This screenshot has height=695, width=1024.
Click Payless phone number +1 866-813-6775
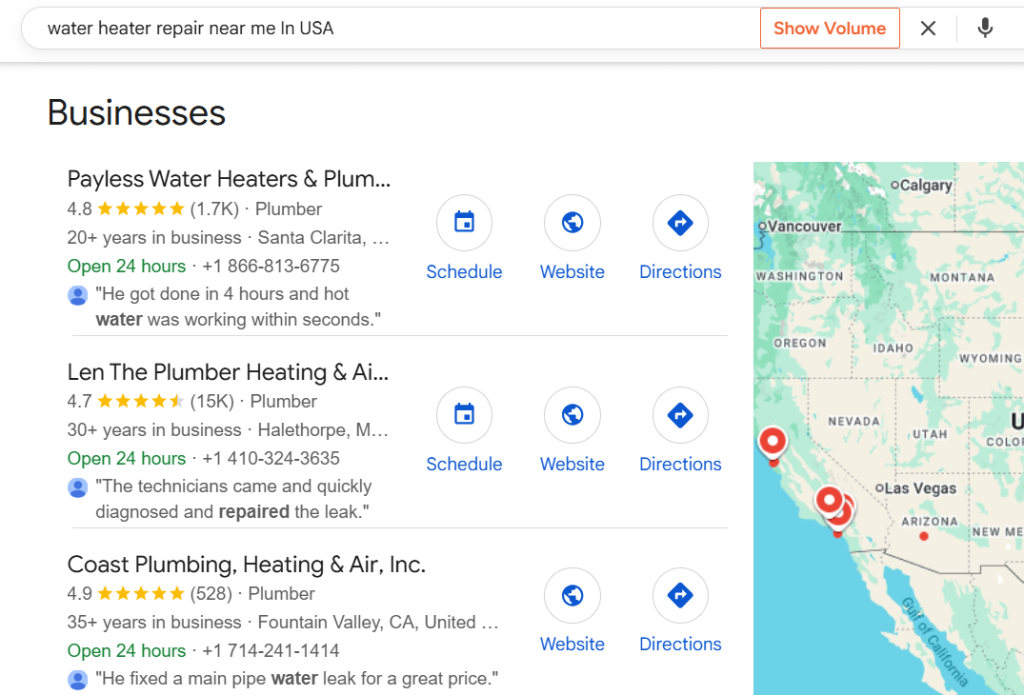pyautogui.click(x=271, y=266)
